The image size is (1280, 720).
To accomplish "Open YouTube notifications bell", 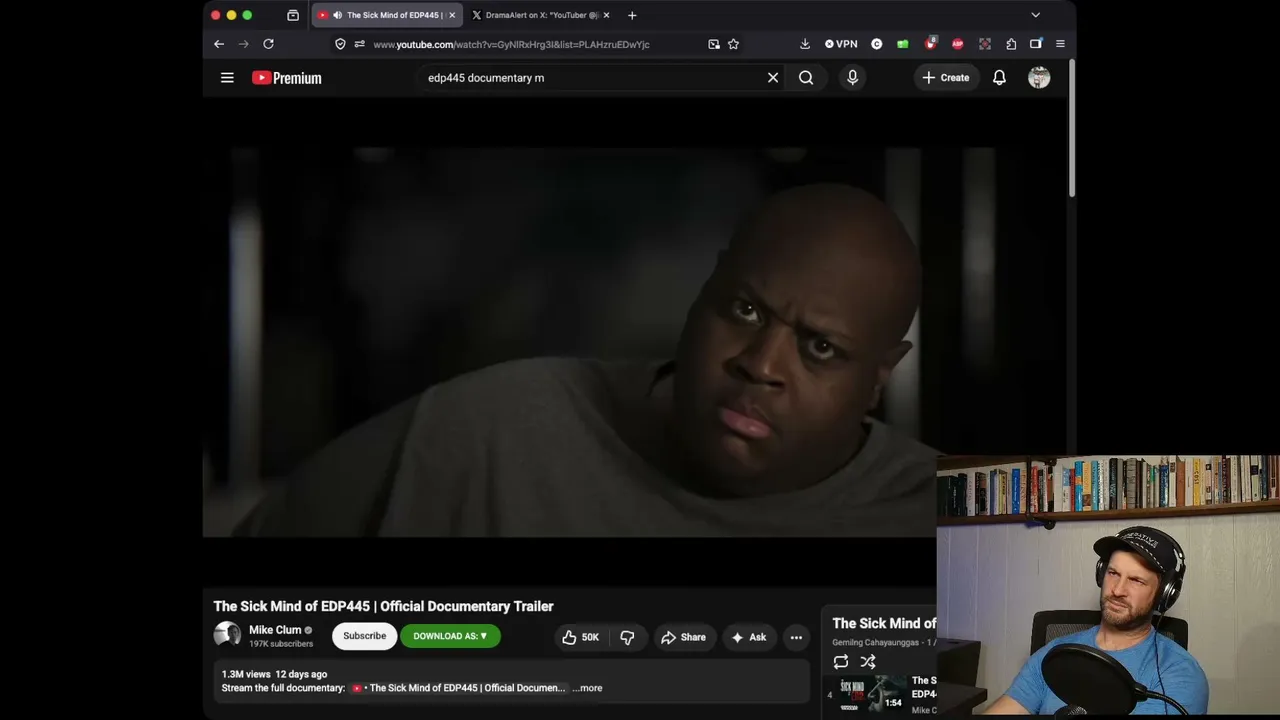I will tap(999, 78).
